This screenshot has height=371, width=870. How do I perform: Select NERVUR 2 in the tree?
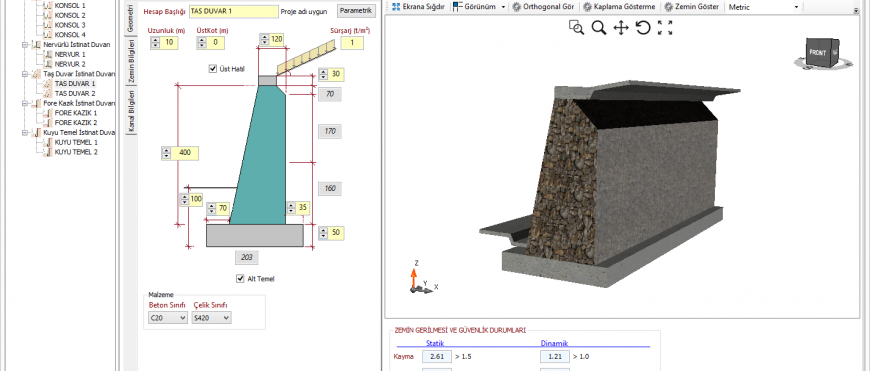(x=70, y=64)
